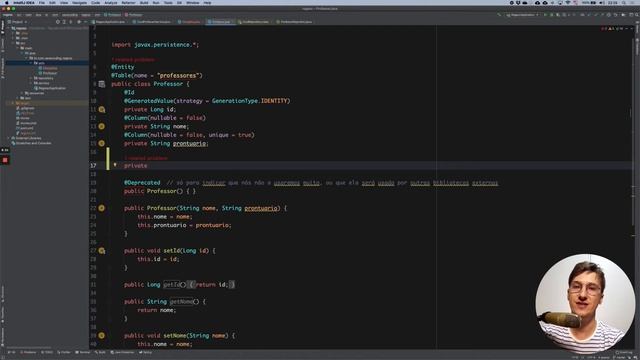Expand the service package in project tree

click(31, 83)
